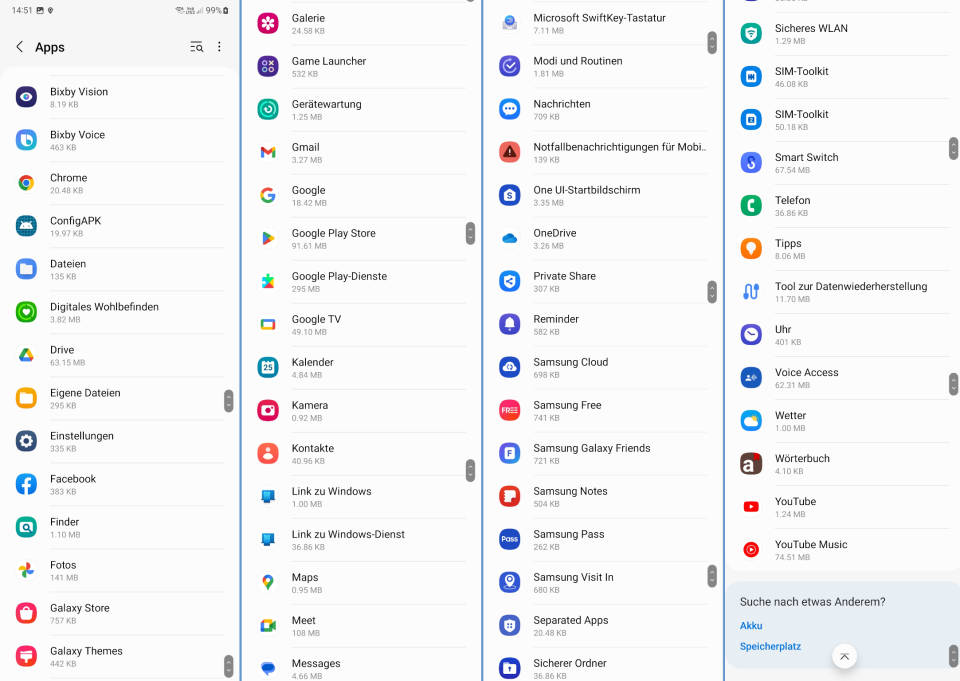Screen dimensions: 960x681
Task: Open Galaxy Themes app entry
Action: [120, 656]
